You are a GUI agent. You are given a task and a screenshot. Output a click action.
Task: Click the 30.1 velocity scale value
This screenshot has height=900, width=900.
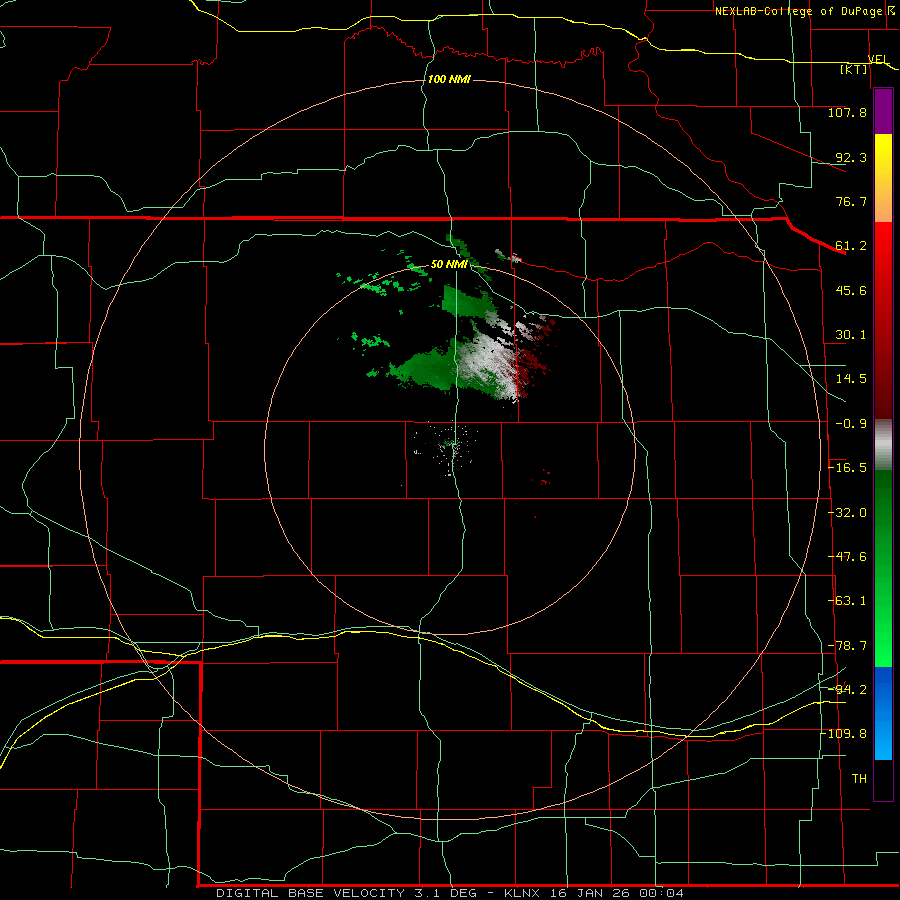click(851, 335)
